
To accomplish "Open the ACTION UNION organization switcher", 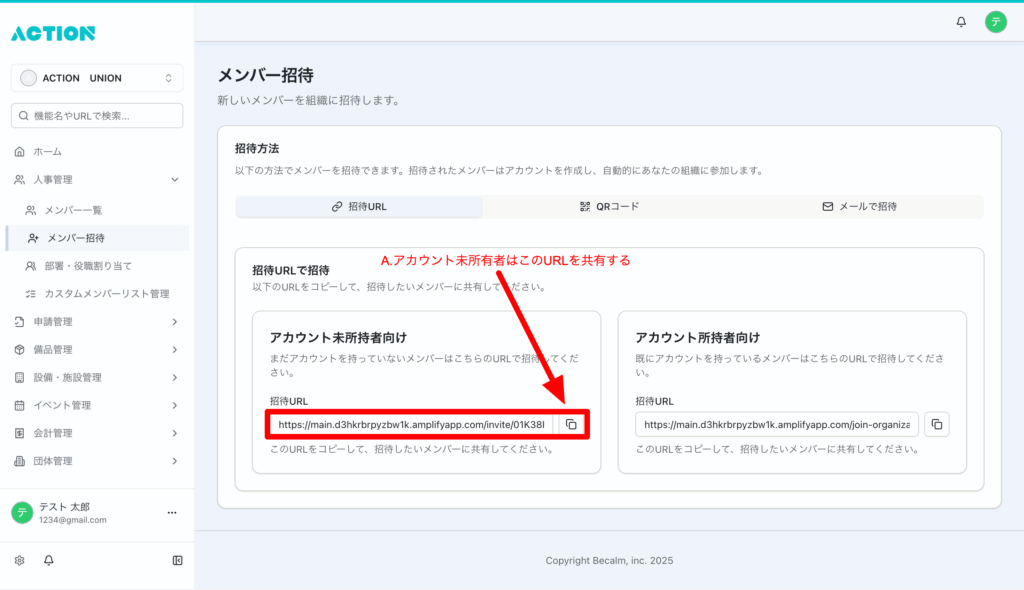I will click(x=97, y=78).
